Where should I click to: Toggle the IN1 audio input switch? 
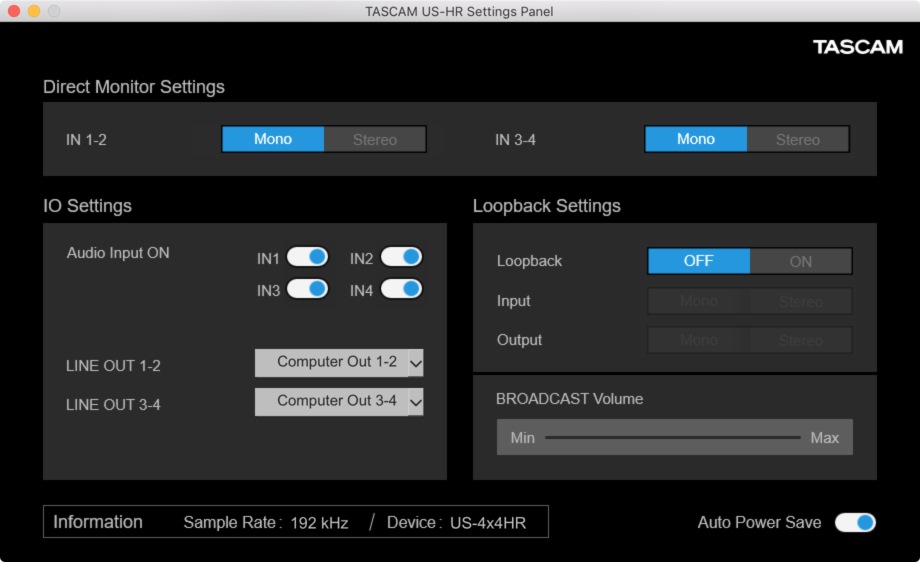tap(307, 257)
